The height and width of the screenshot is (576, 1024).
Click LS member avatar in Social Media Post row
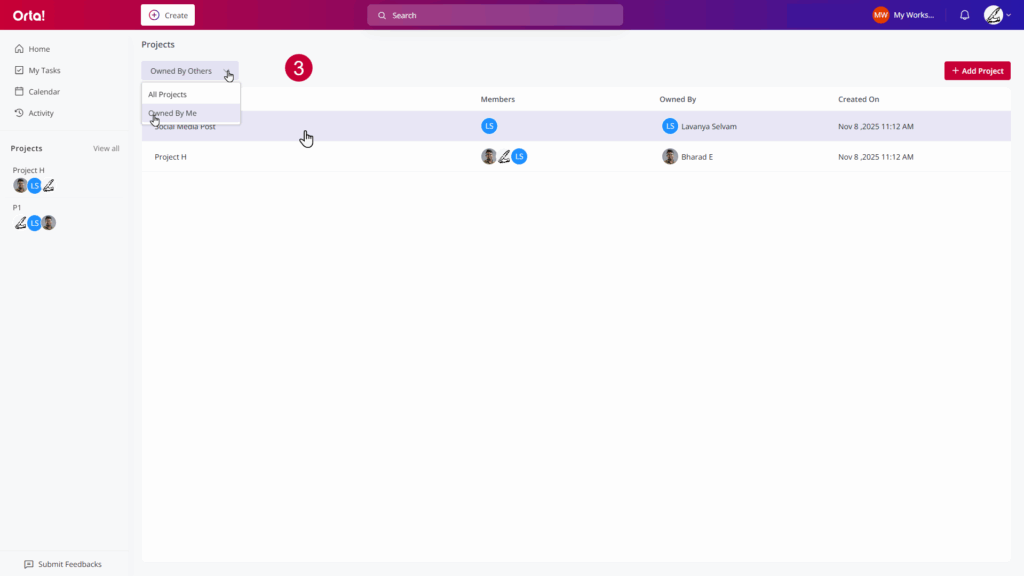(x=489, y=126)
